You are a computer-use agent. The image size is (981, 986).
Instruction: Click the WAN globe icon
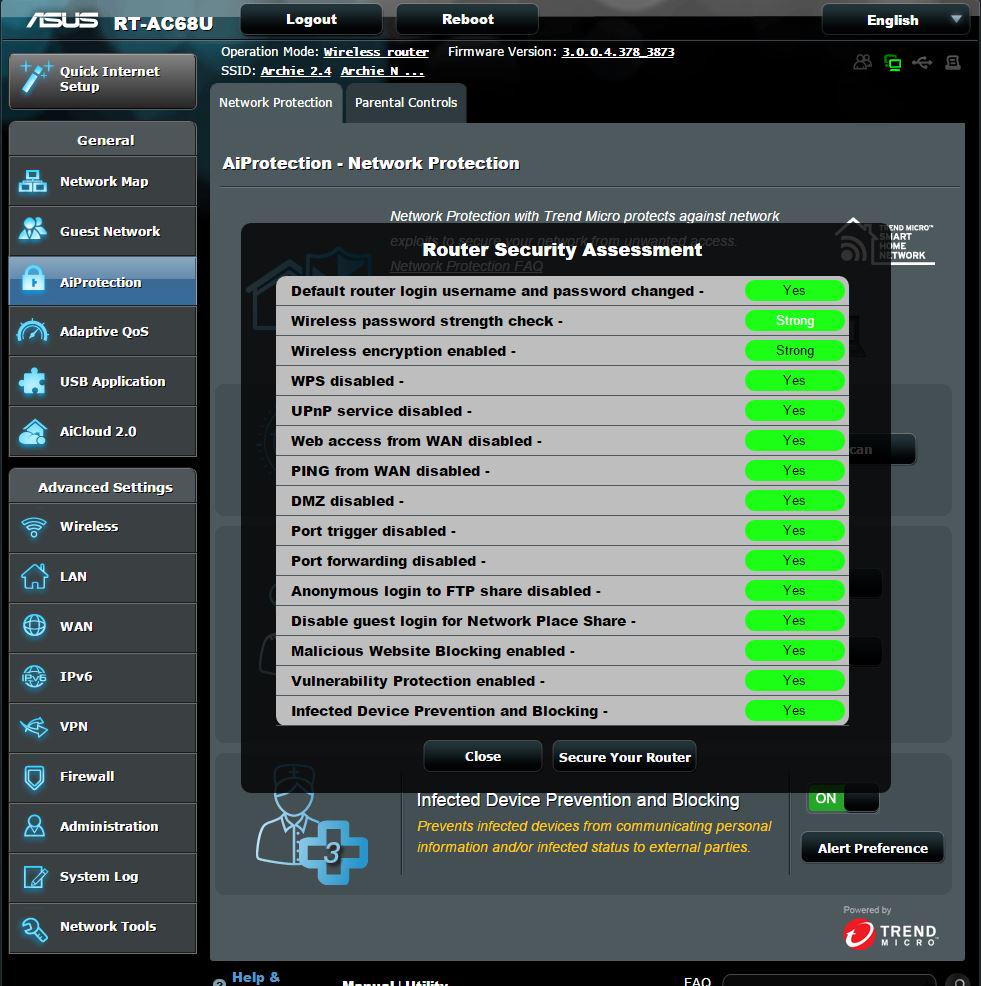click(x=34, y=626)
